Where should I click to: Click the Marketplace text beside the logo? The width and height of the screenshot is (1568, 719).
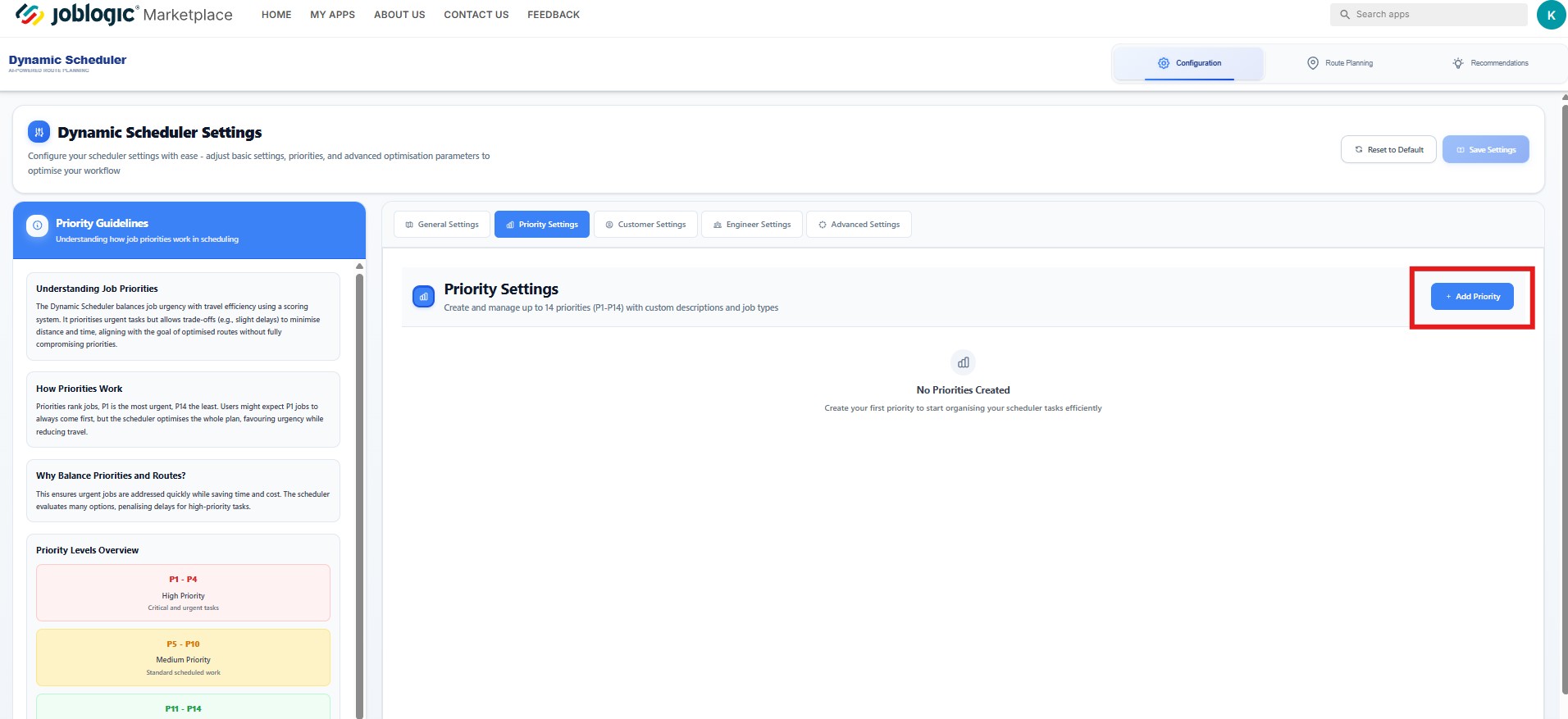coord(188,15)
